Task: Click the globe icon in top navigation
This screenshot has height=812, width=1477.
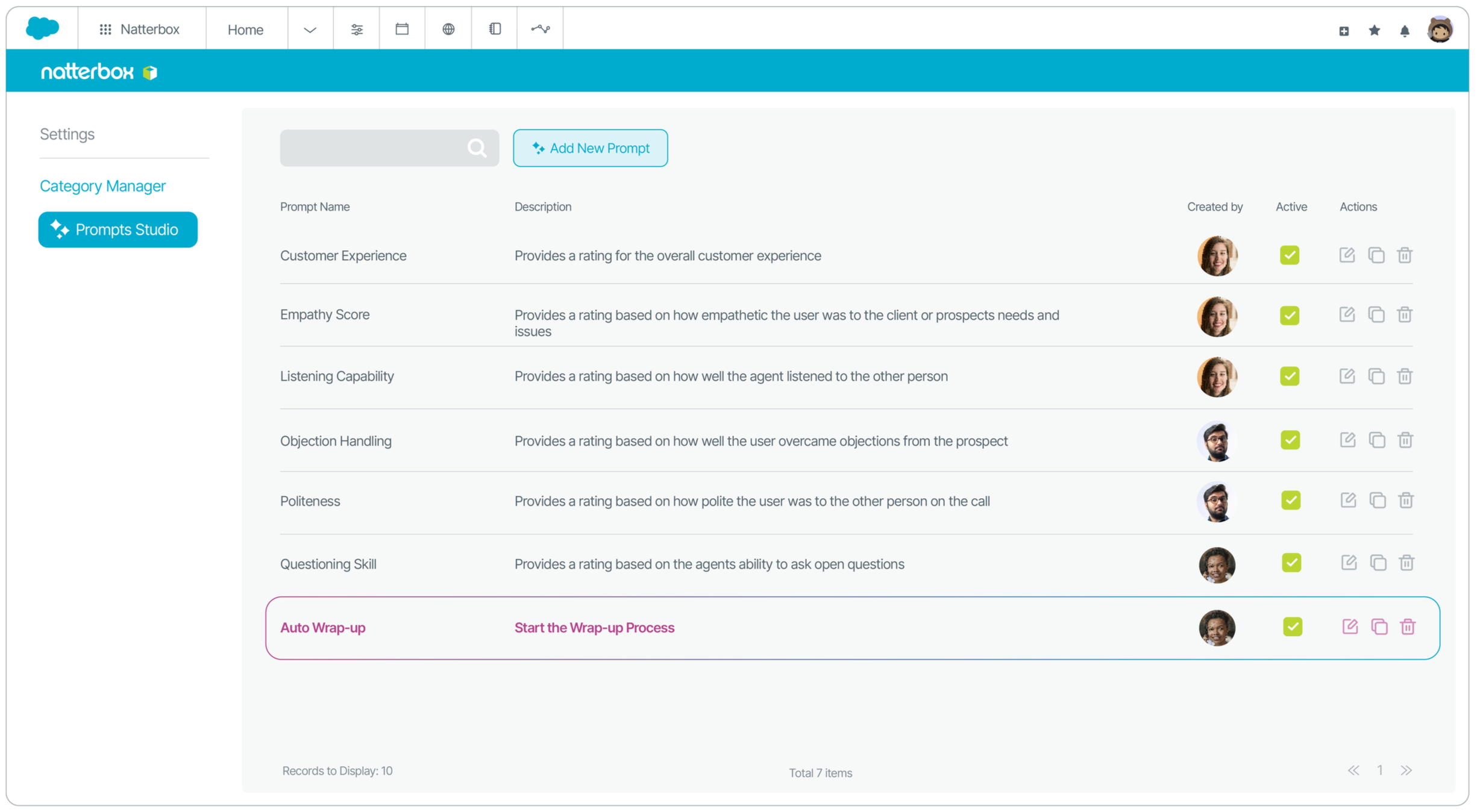Action: pos(448,29)
